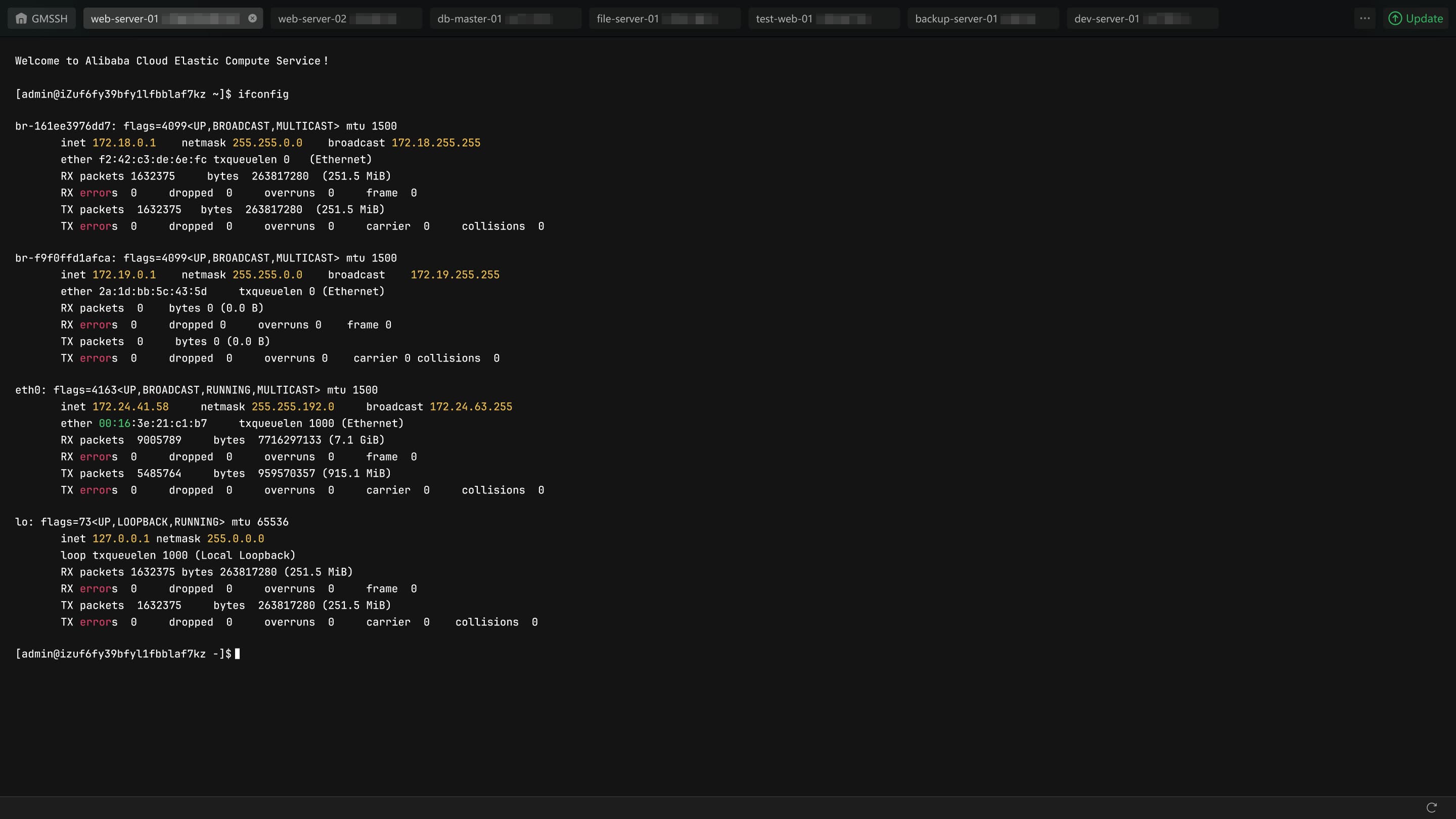Expand the more tabs ellipsis menu
This screenshot has width=1456, height=819.
(1364, 19)
